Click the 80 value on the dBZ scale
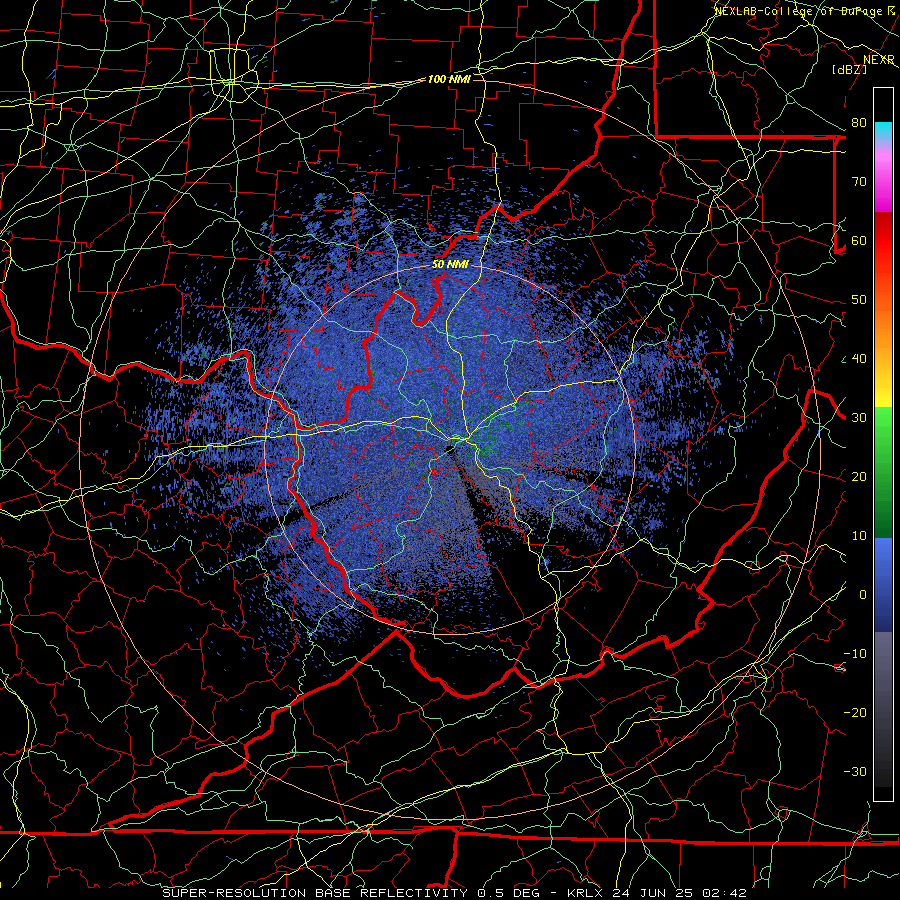 tap(859, 123)
